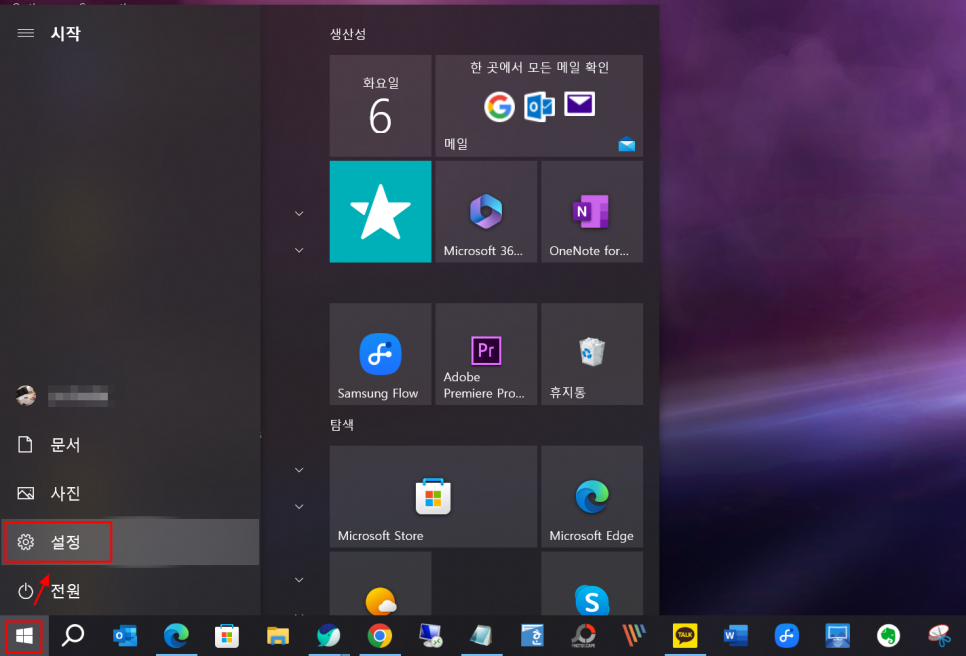Open the orange striped app taskbar icon
The image size is (966, 656).
coord(634,635)
